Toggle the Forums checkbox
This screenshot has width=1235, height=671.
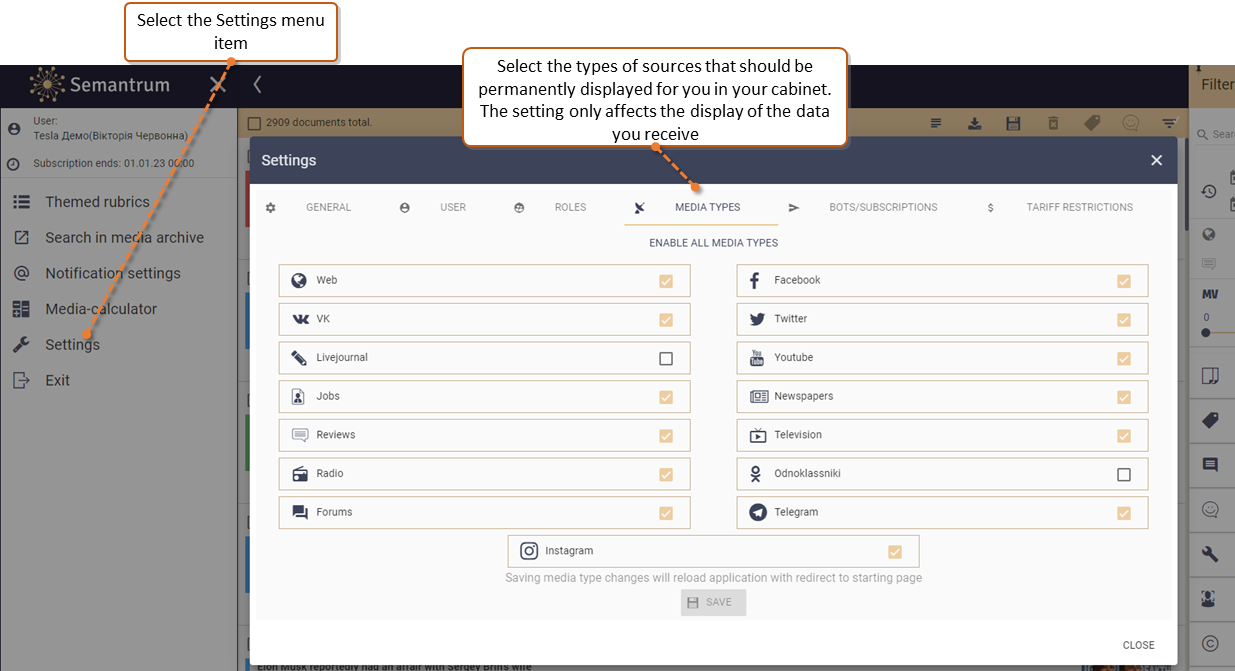pos(666,513)
